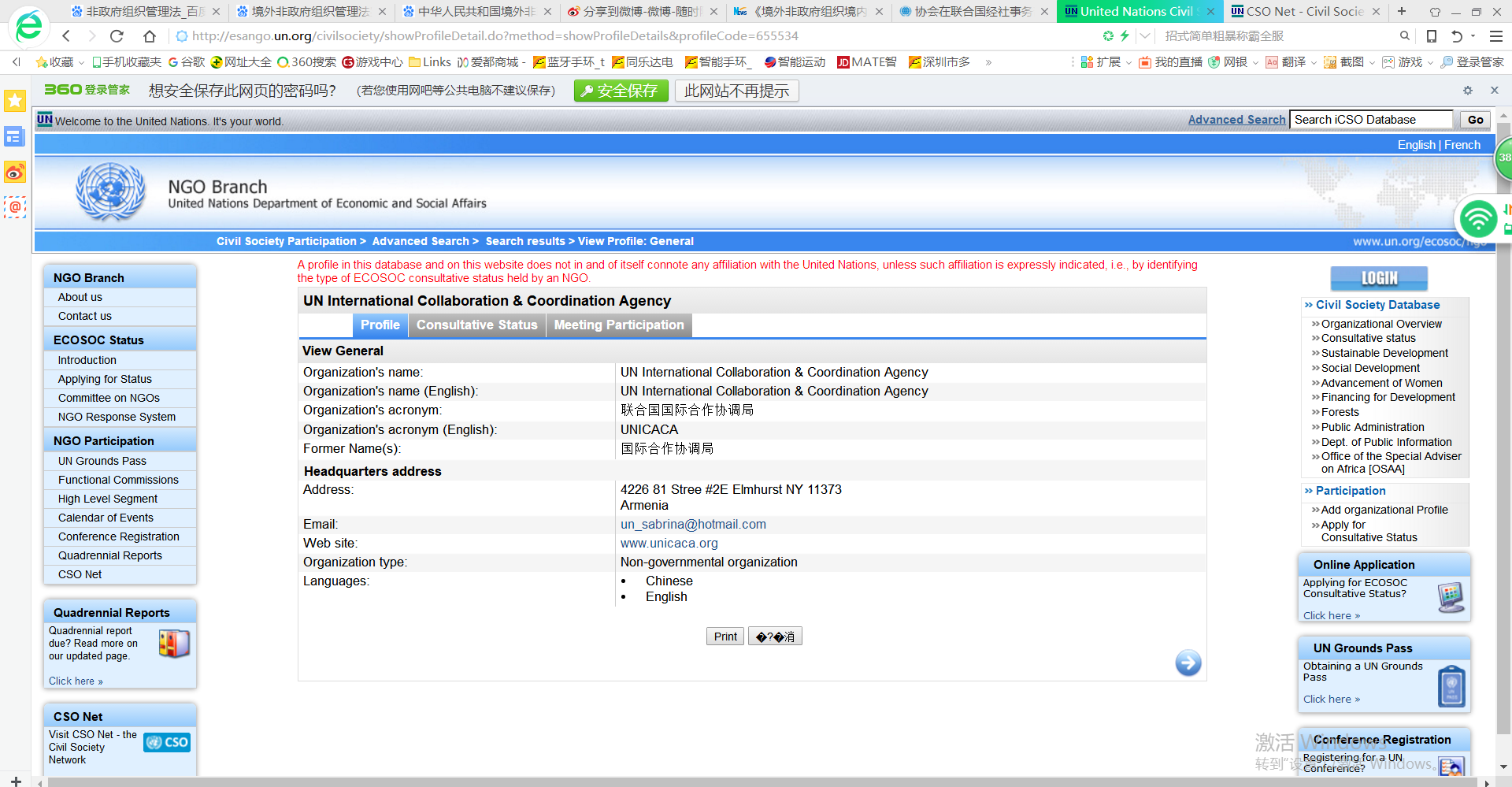Open Conference Registration in left menu

pos(120,536)
